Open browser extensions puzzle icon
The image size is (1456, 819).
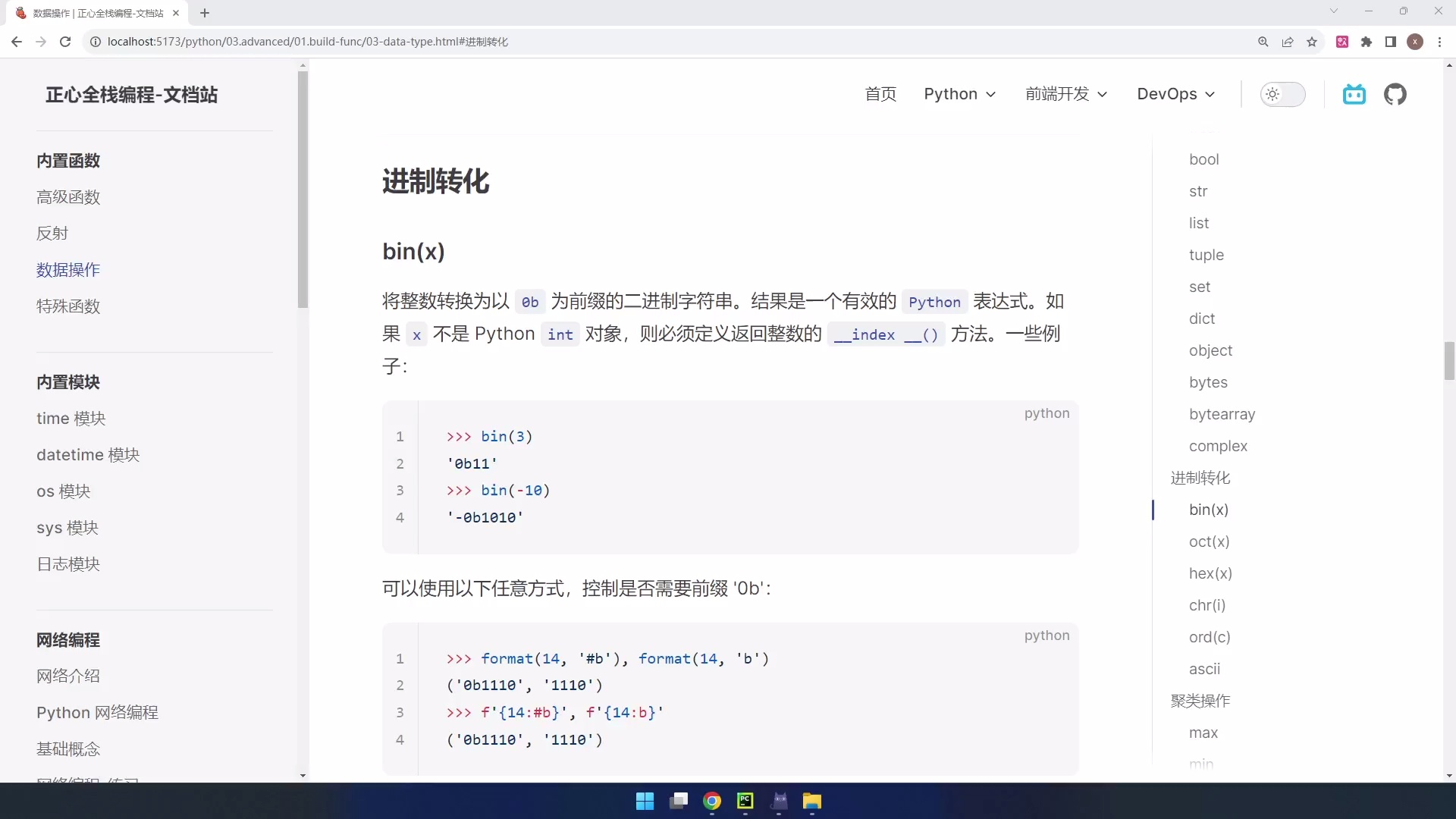[x=1367, y=42]
